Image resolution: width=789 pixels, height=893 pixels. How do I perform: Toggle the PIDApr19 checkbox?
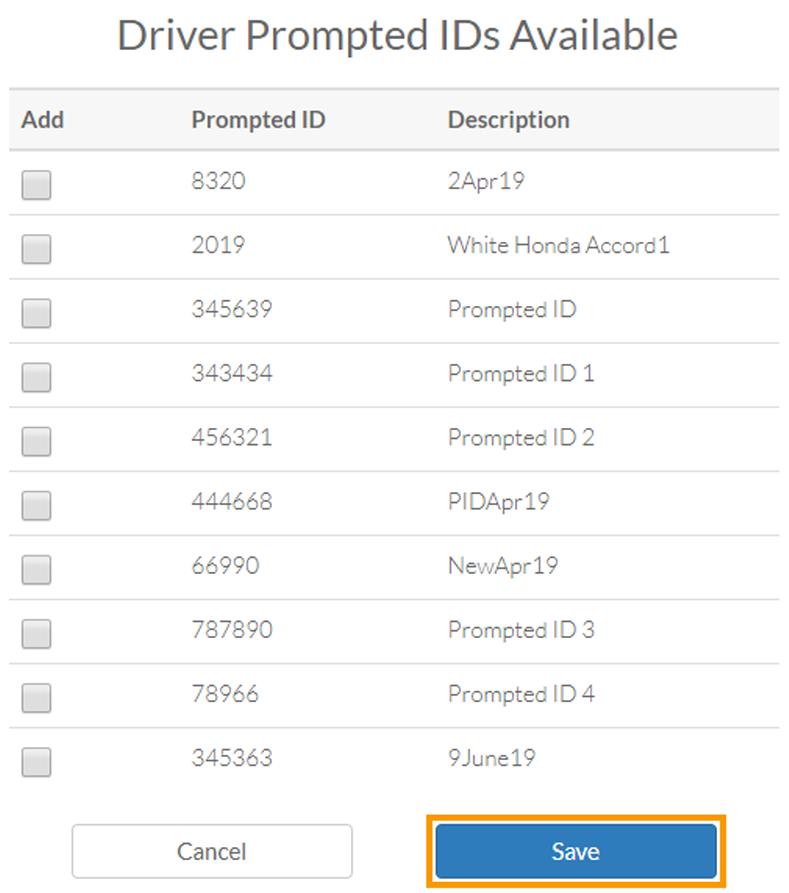tap(36, 504)
